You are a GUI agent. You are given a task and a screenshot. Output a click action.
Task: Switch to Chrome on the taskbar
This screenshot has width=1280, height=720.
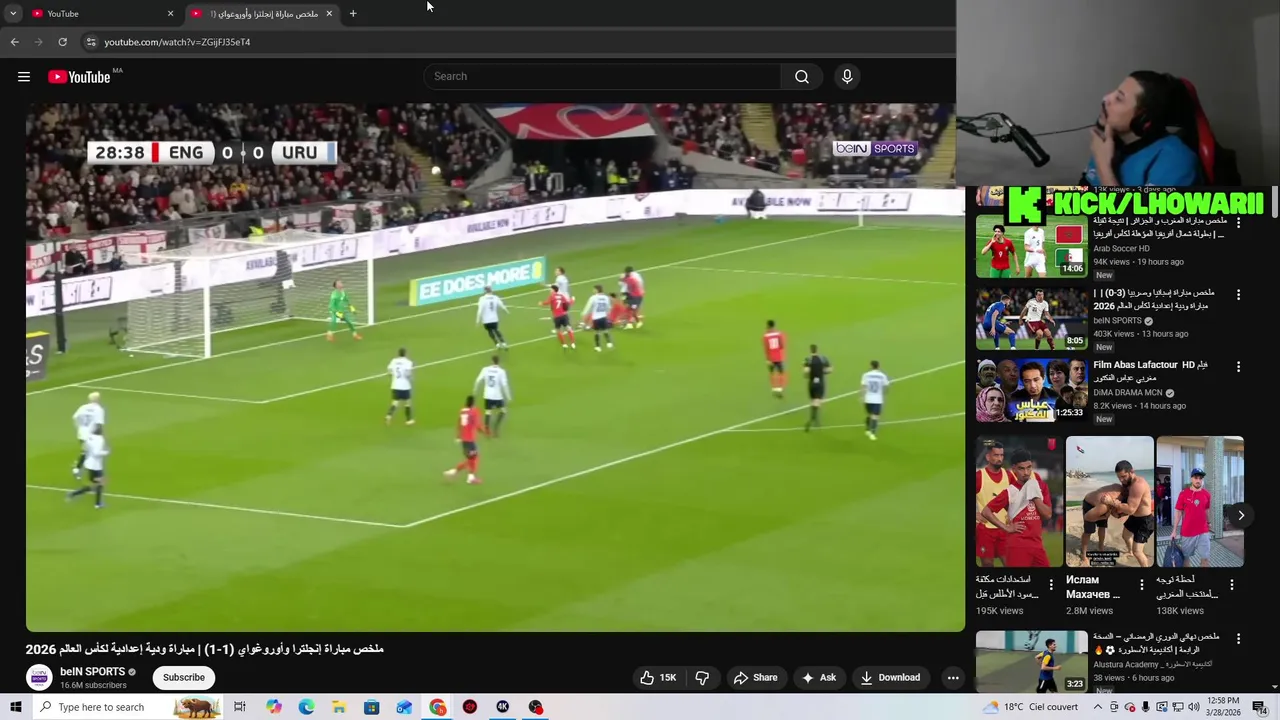pos(438,707)
